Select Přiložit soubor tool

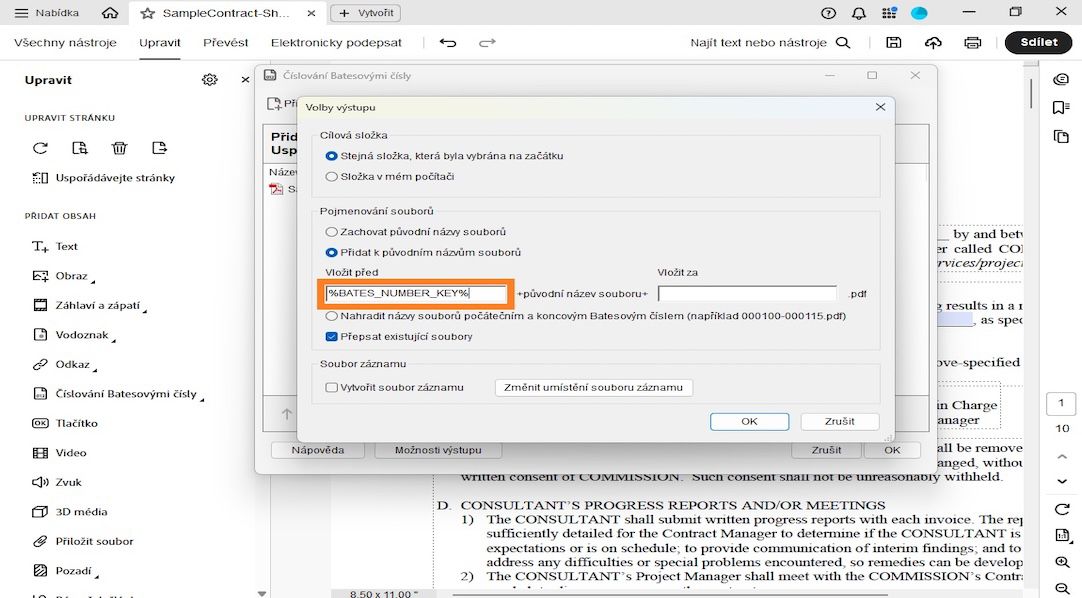tap(83, 541)
